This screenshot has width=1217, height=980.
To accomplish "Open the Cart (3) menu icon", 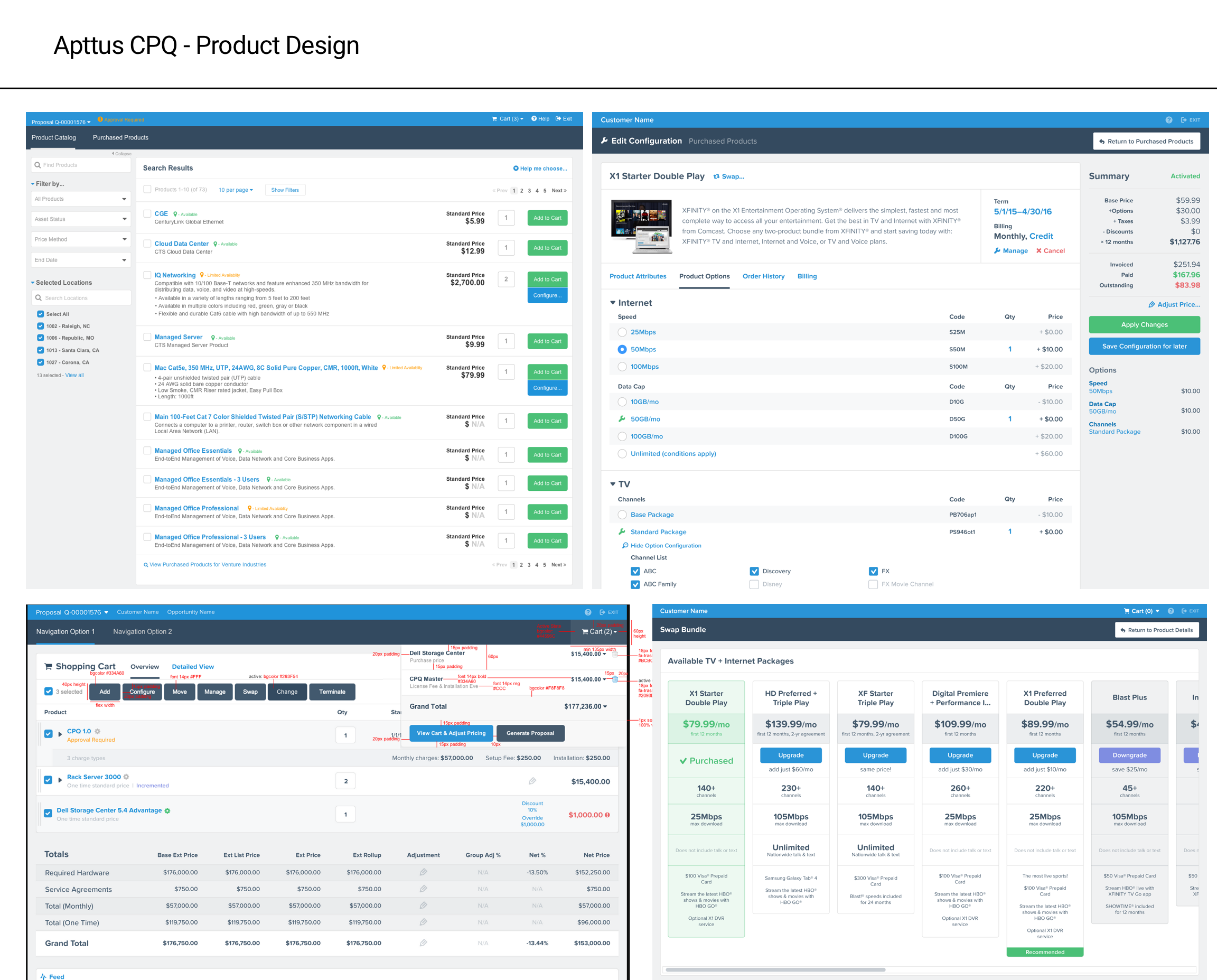I will coord(494,119).
